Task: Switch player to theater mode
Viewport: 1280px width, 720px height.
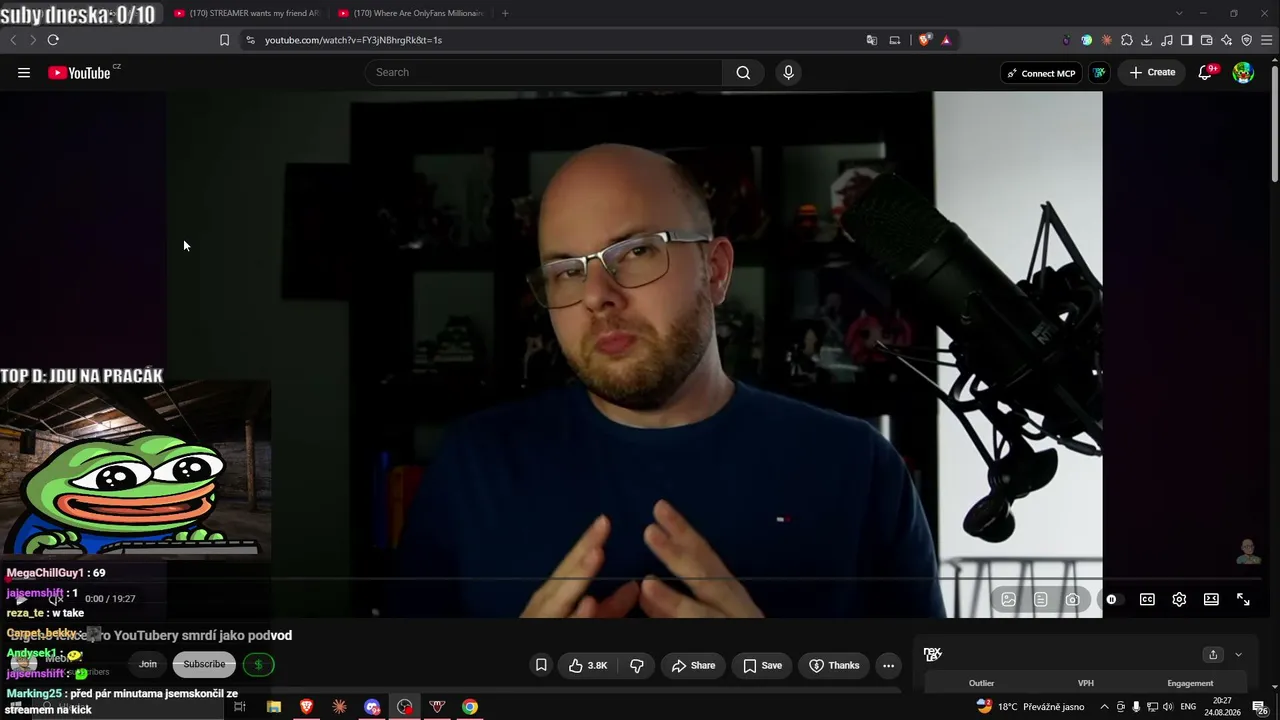Action: [1211, 599]
